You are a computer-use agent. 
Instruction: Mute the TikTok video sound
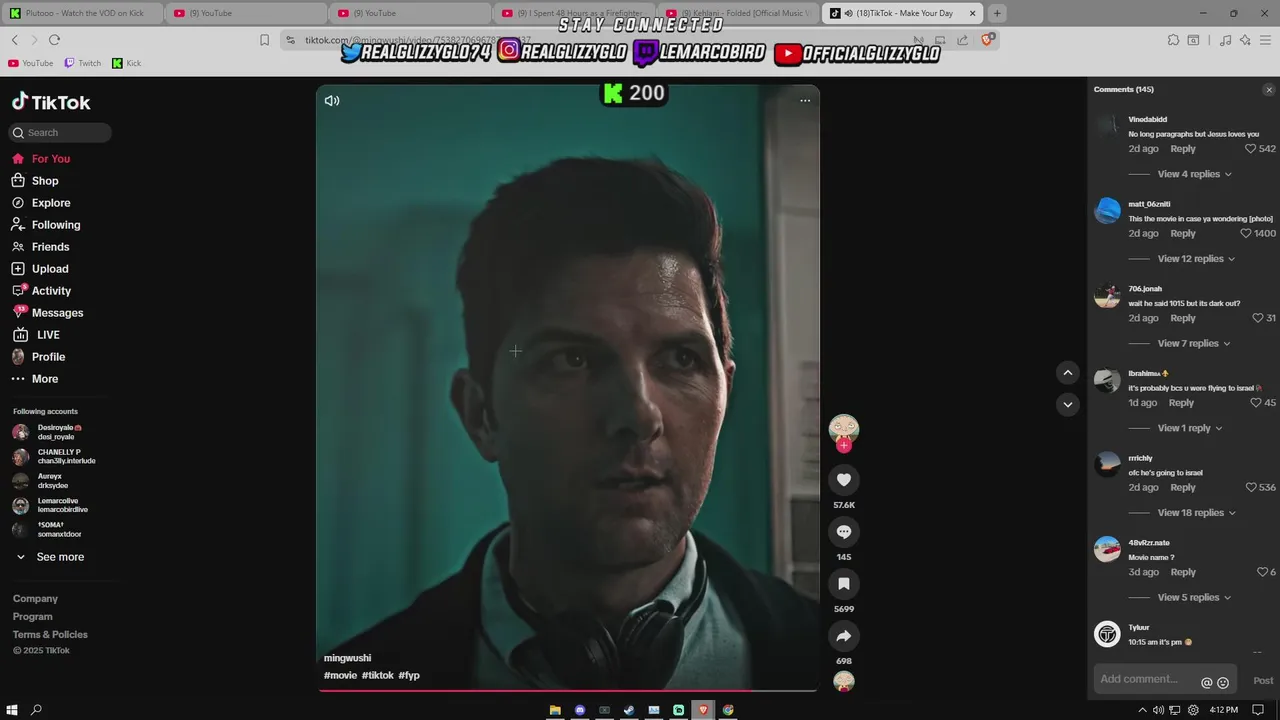[332, 100]
